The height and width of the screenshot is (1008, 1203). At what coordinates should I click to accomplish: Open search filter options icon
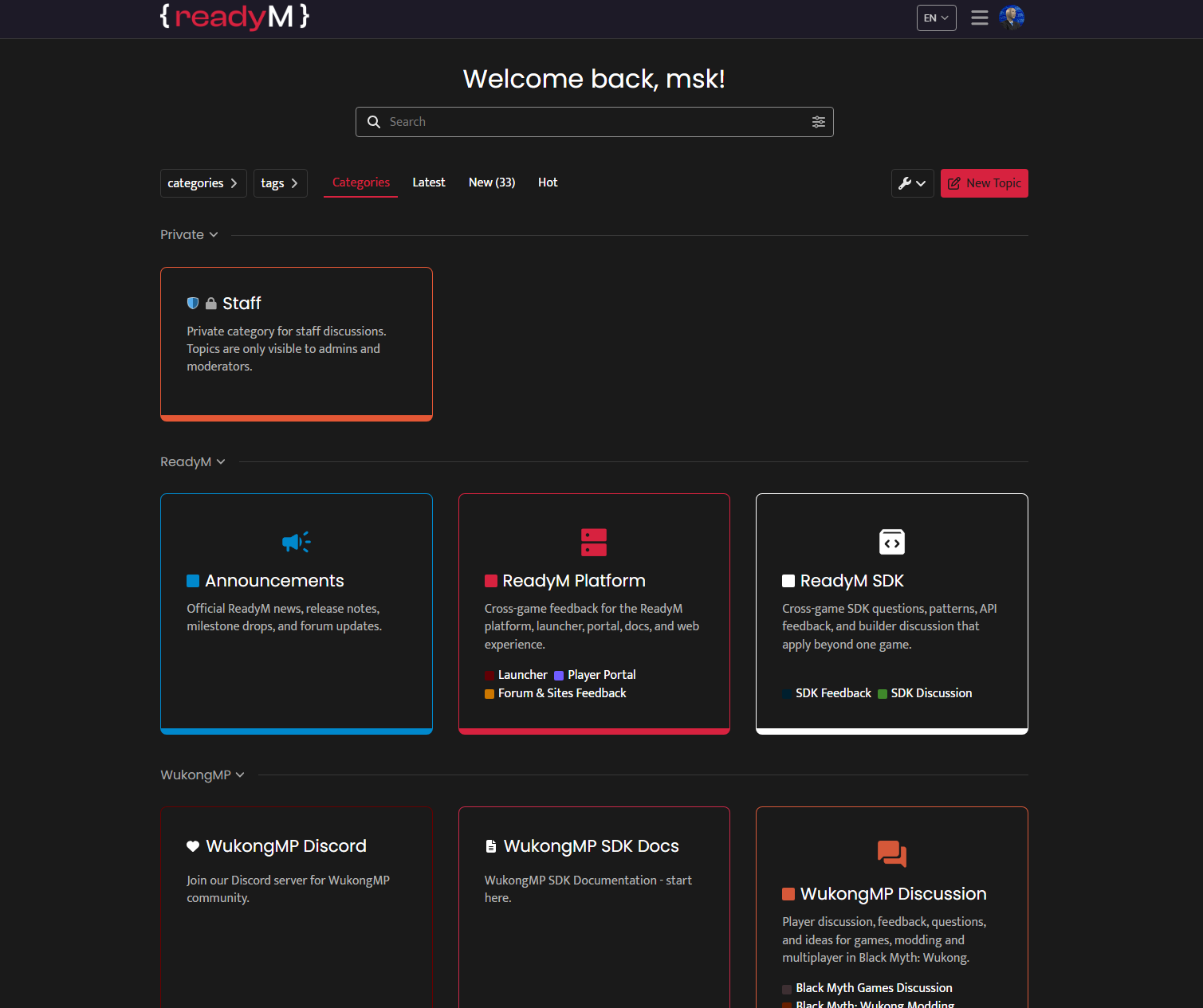click(818, 122)
